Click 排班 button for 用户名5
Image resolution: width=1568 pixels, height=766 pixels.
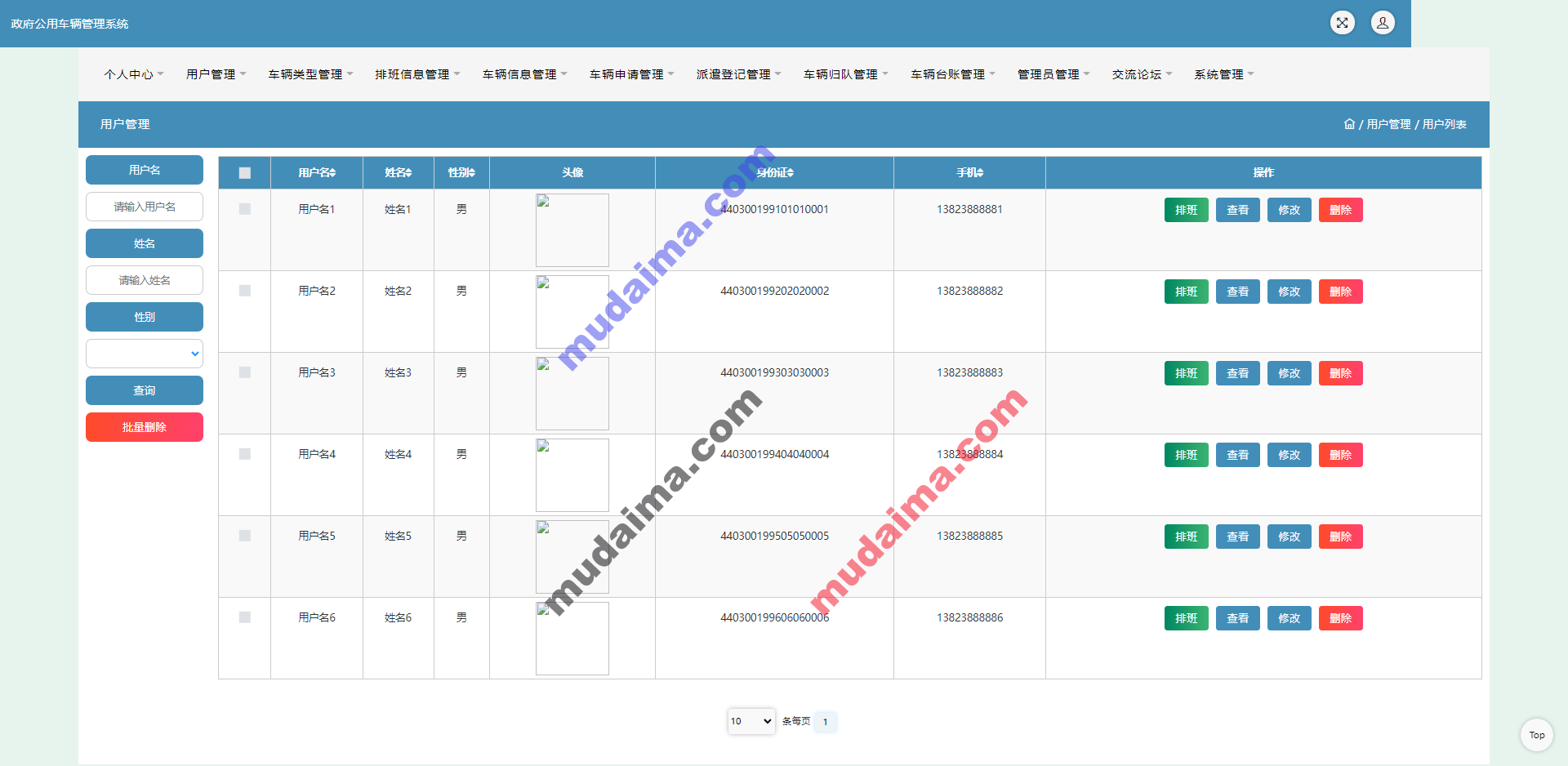point(1186,537)
